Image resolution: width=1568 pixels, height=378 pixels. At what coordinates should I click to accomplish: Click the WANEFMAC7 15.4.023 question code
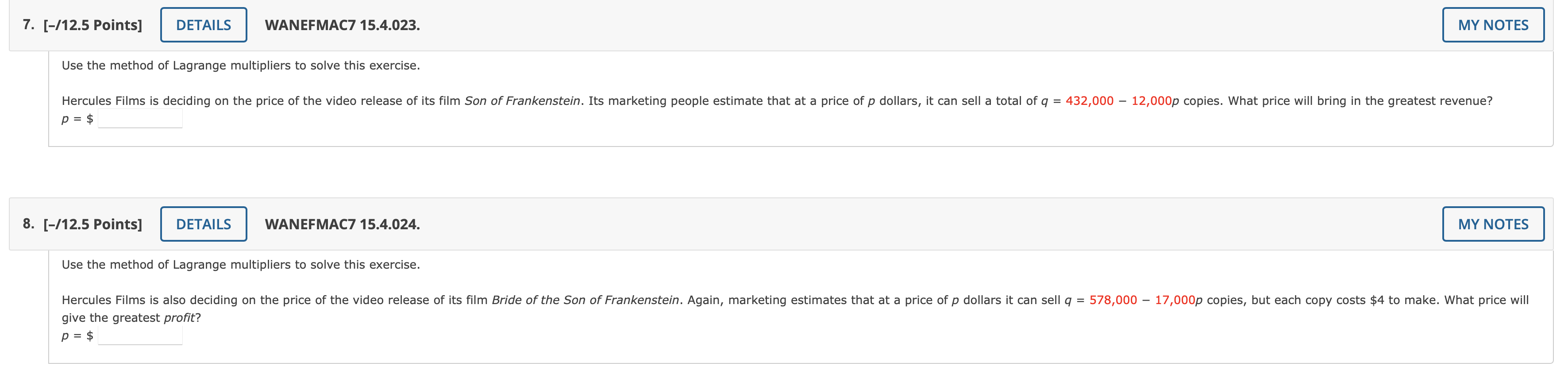click(342, 25)
